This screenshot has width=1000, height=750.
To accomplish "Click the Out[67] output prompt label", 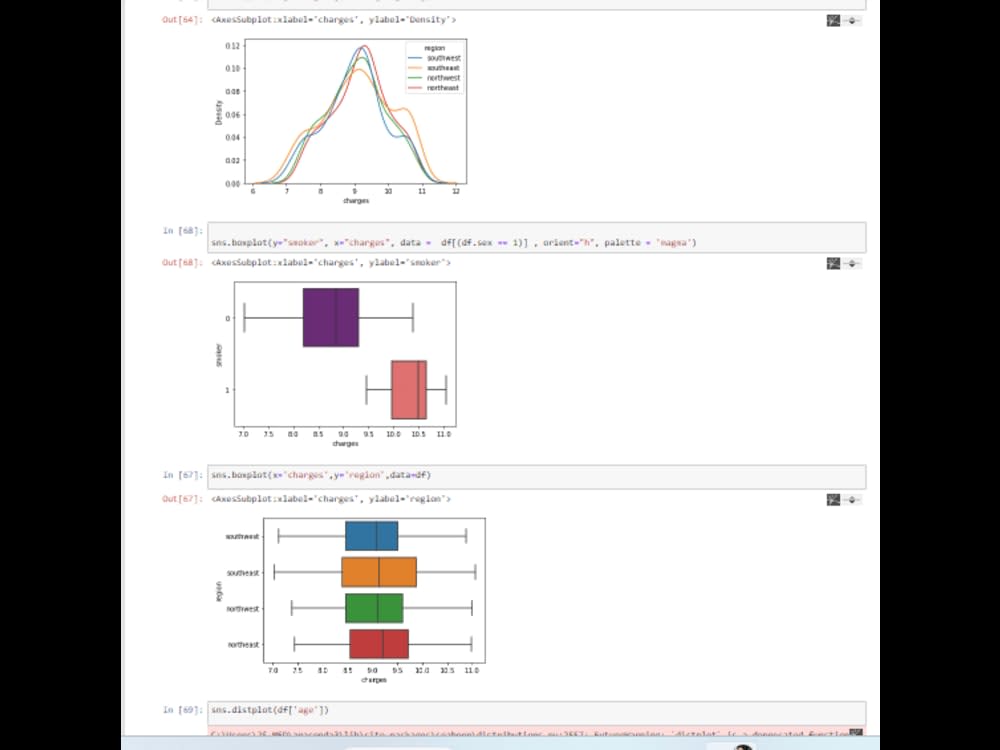I will [x=182, y=499].
